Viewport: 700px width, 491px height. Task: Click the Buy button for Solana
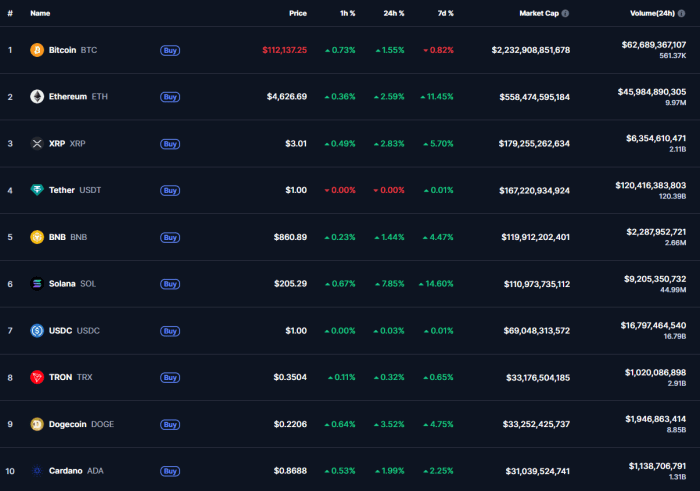pyautogui.click(x=170, y=284)
